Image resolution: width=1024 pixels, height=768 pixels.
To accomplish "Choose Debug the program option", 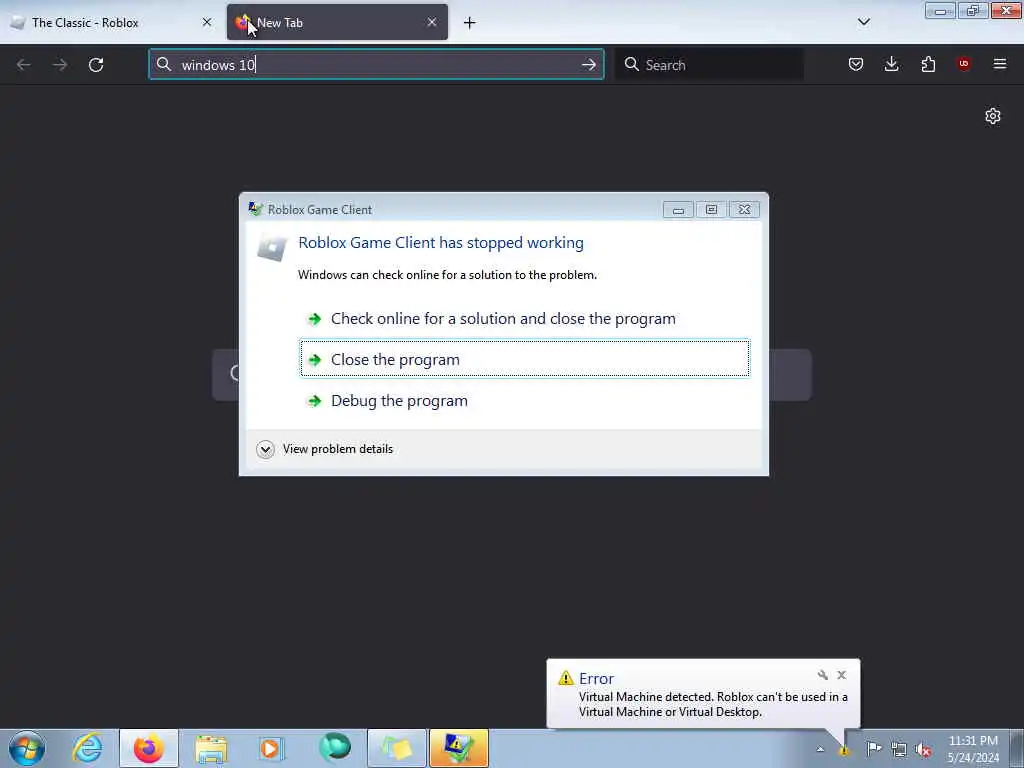I will coord(525,400).
